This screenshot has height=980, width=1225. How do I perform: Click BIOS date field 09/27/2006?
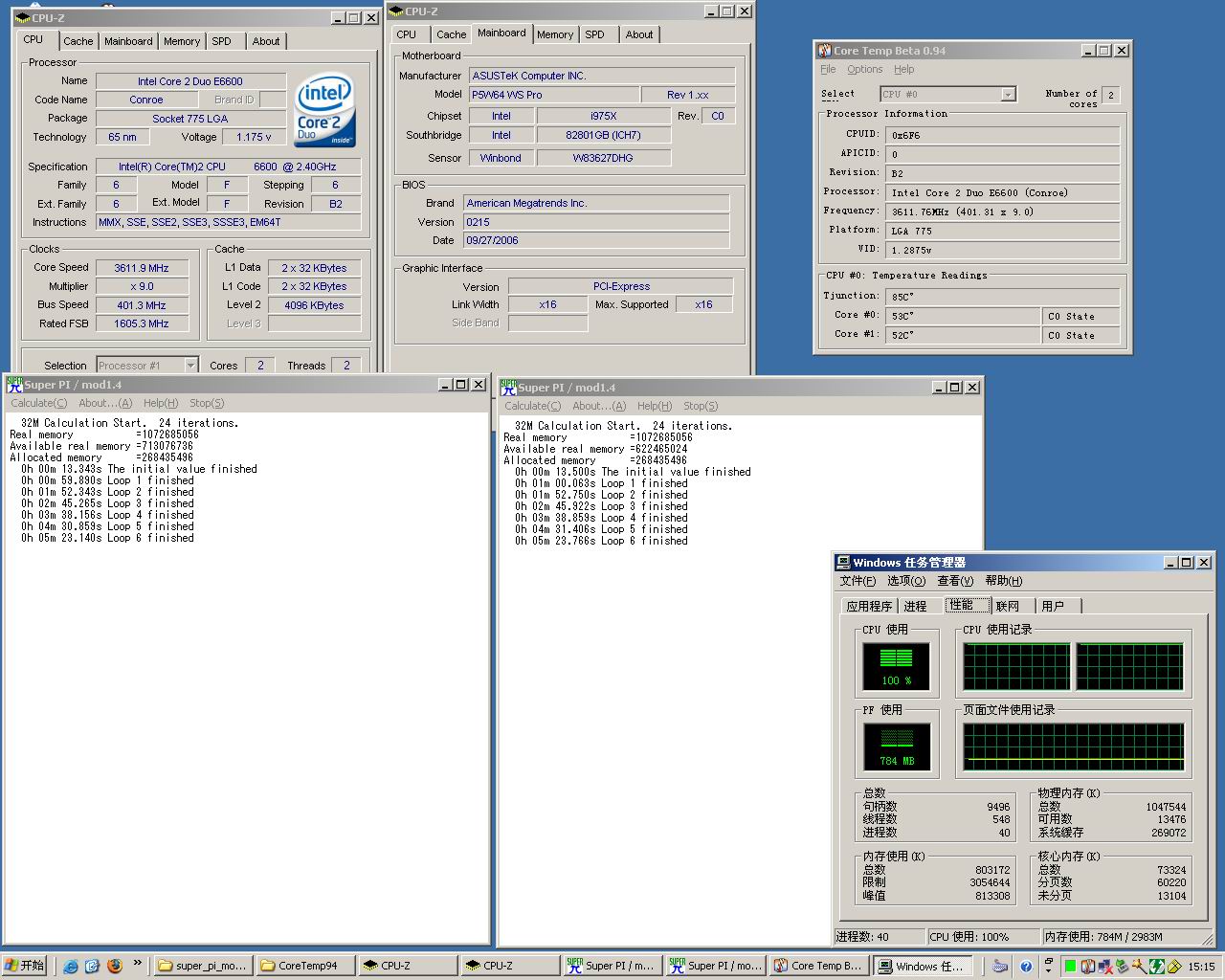pyautogui.click(x=596, y=240)
